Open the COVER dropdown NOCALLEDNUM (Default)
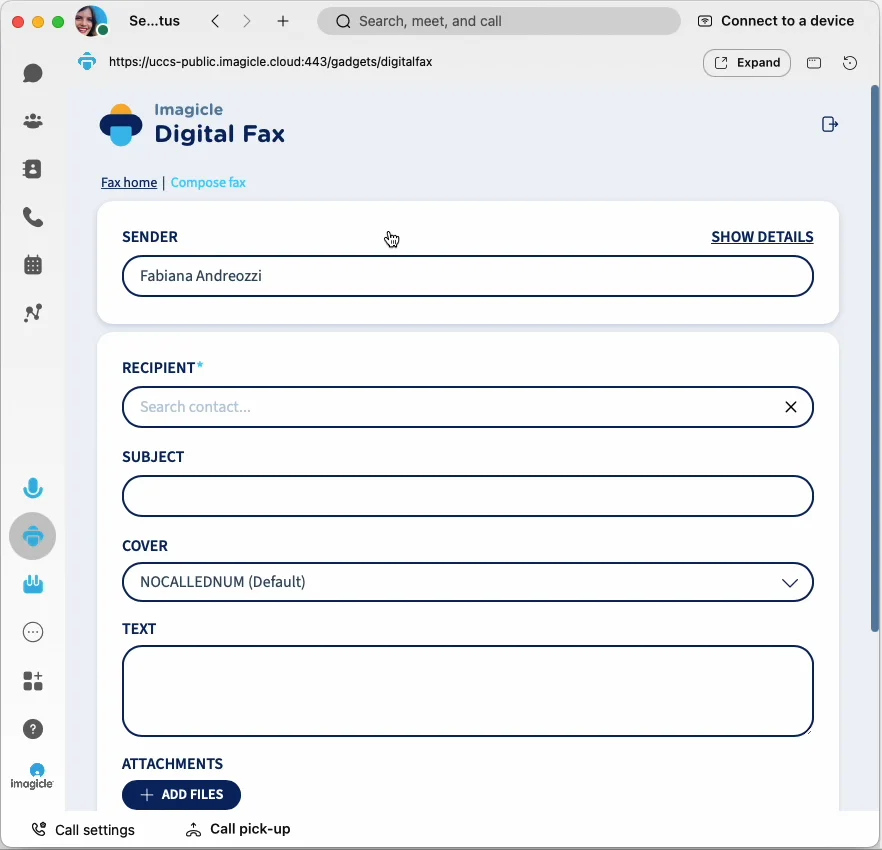Screen dimensions: 882x850 (x=468, y=582)
